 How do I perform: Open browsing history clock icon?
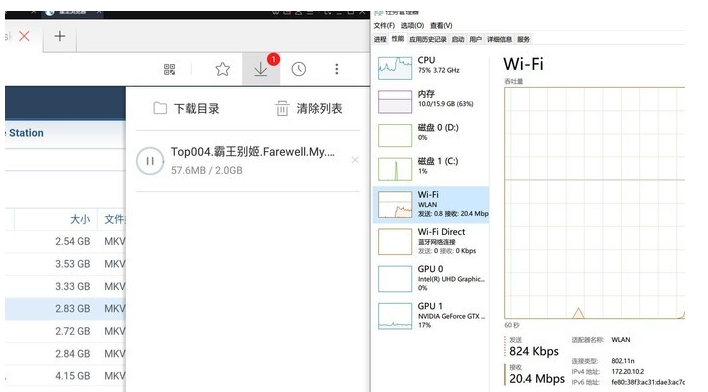298,69
